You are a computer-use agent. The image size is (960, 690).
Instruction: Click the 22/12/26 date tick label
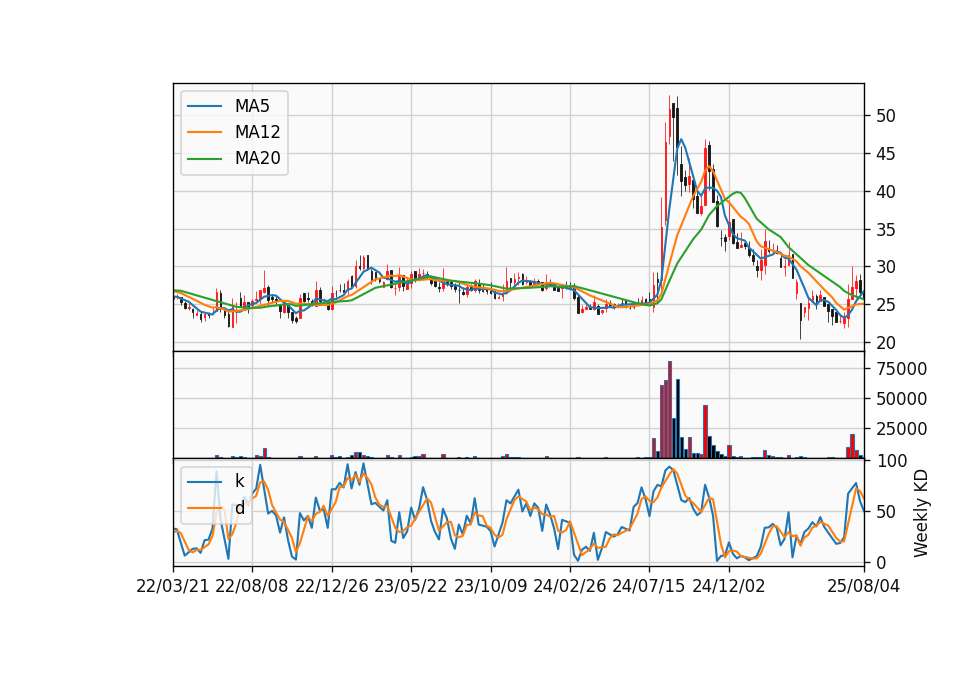332,586
